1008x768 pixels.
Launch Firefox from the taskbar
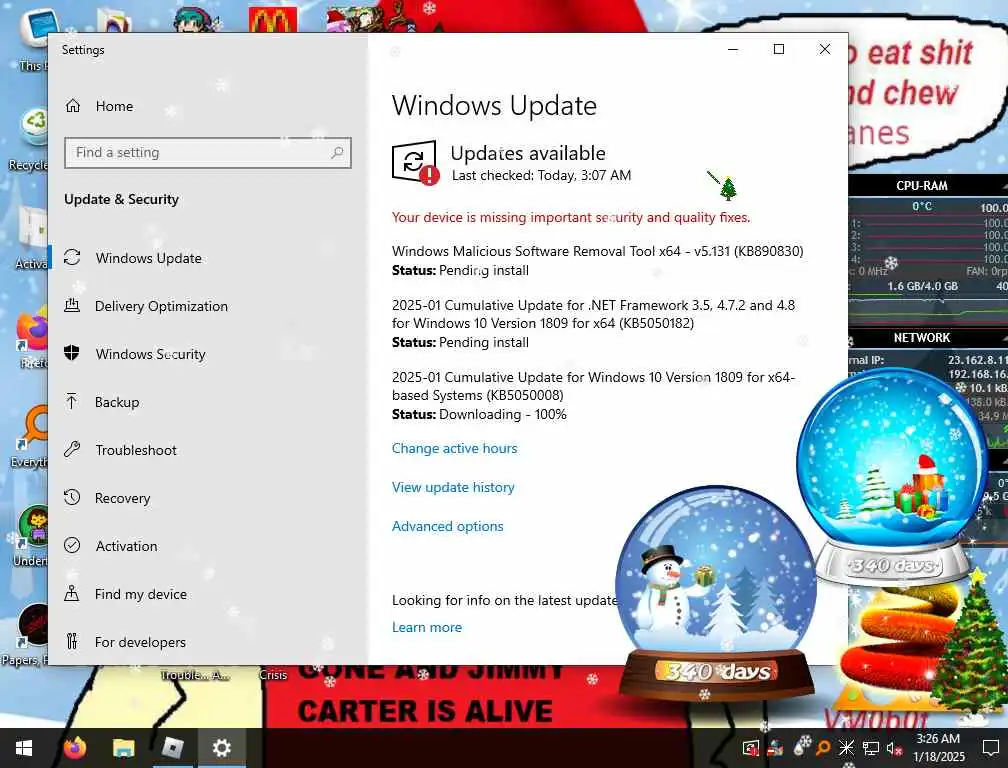pos(75,748)
